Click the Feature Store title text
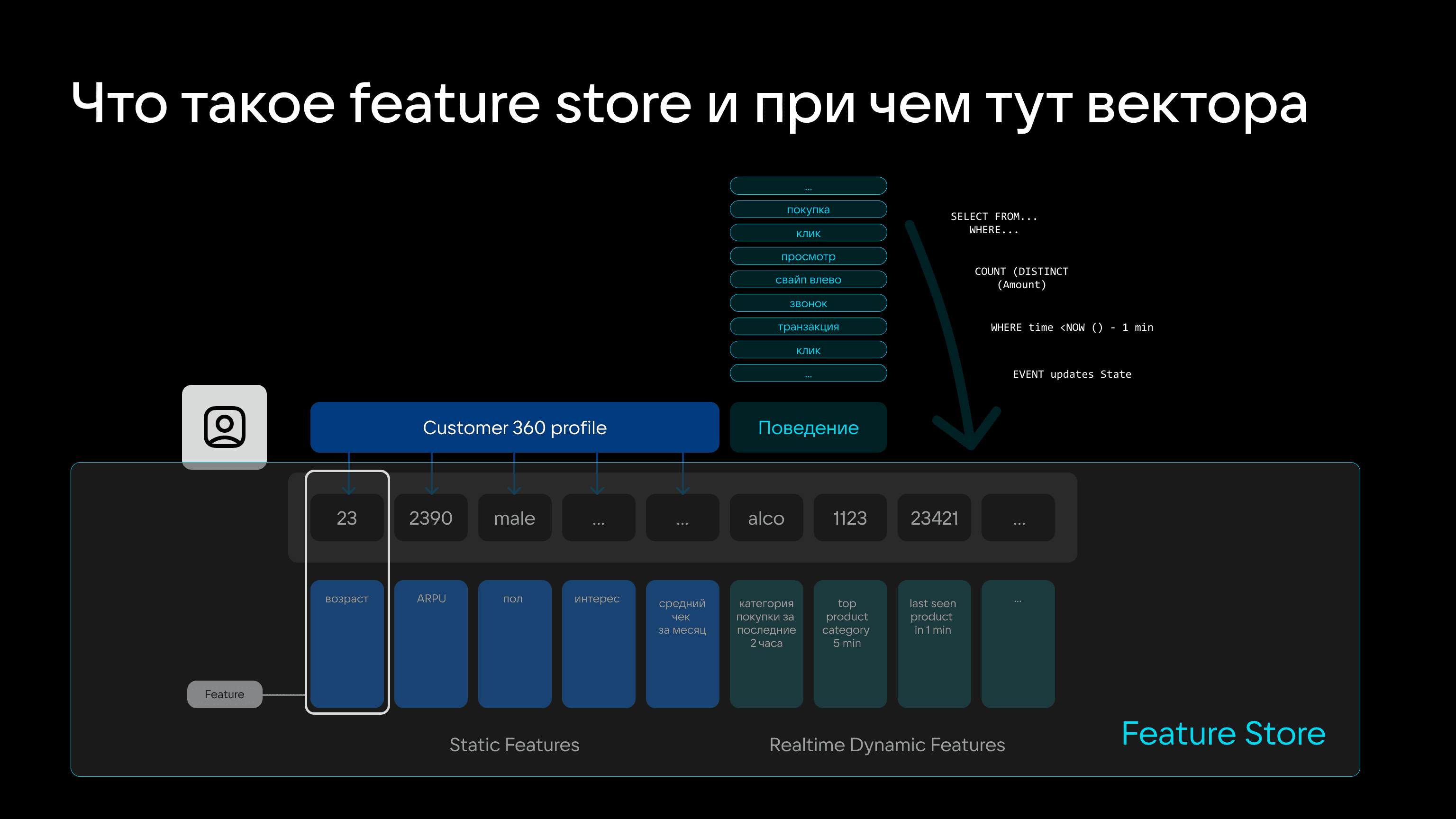Screen dimensions: 1456x819 coord(1223,734)
